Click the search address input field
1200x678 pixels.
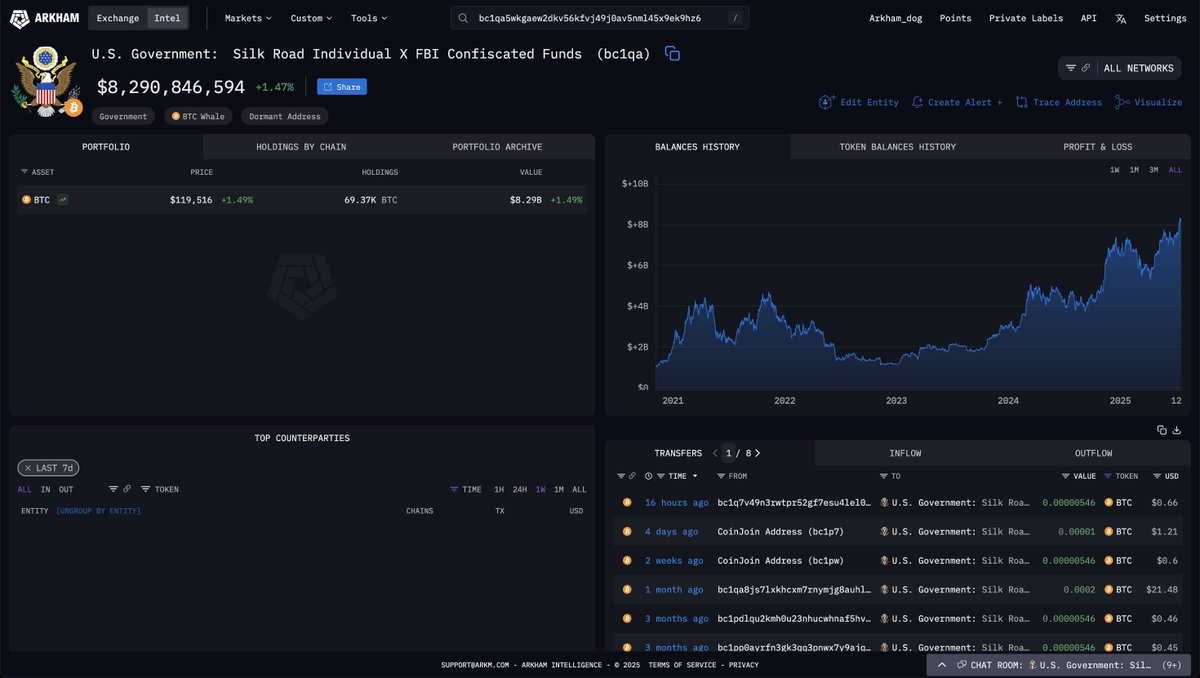(598, 18)
